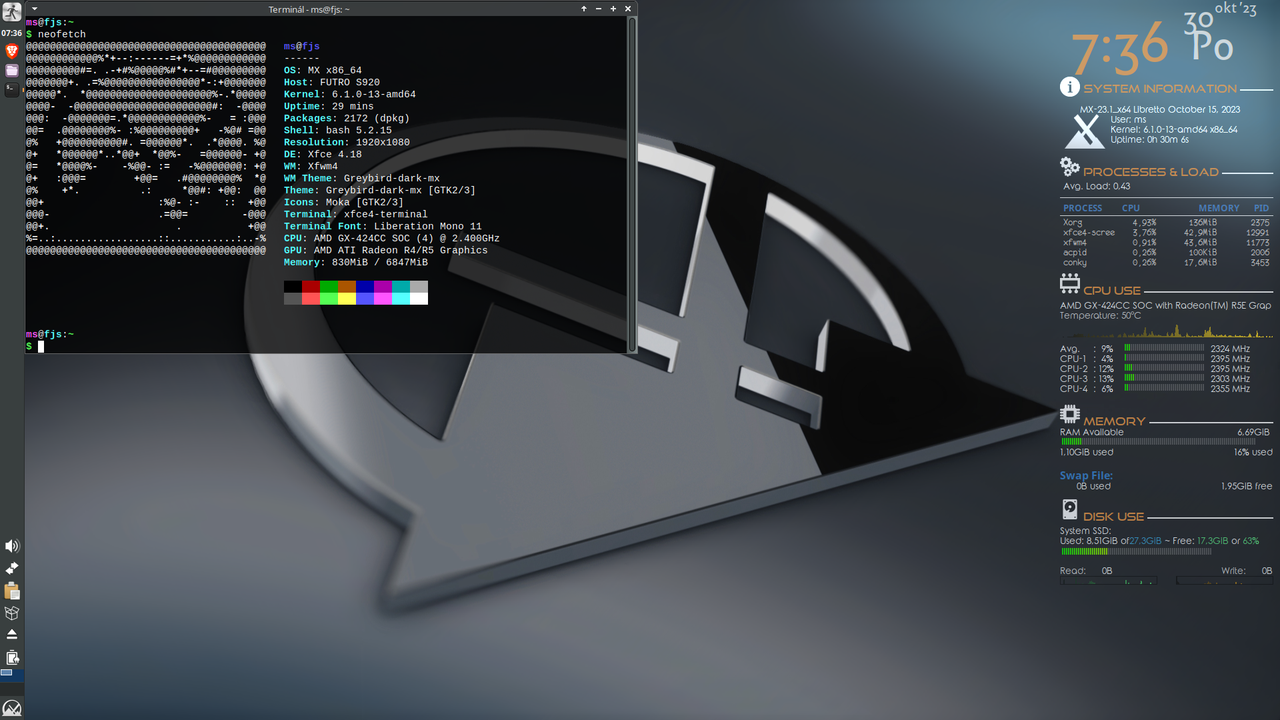This screenshot has height=720, width=1280.
Task: Click the 'Terminal Font: Liberation Mono 11' line
Action: pyautogui.click(x=383, y=226)
